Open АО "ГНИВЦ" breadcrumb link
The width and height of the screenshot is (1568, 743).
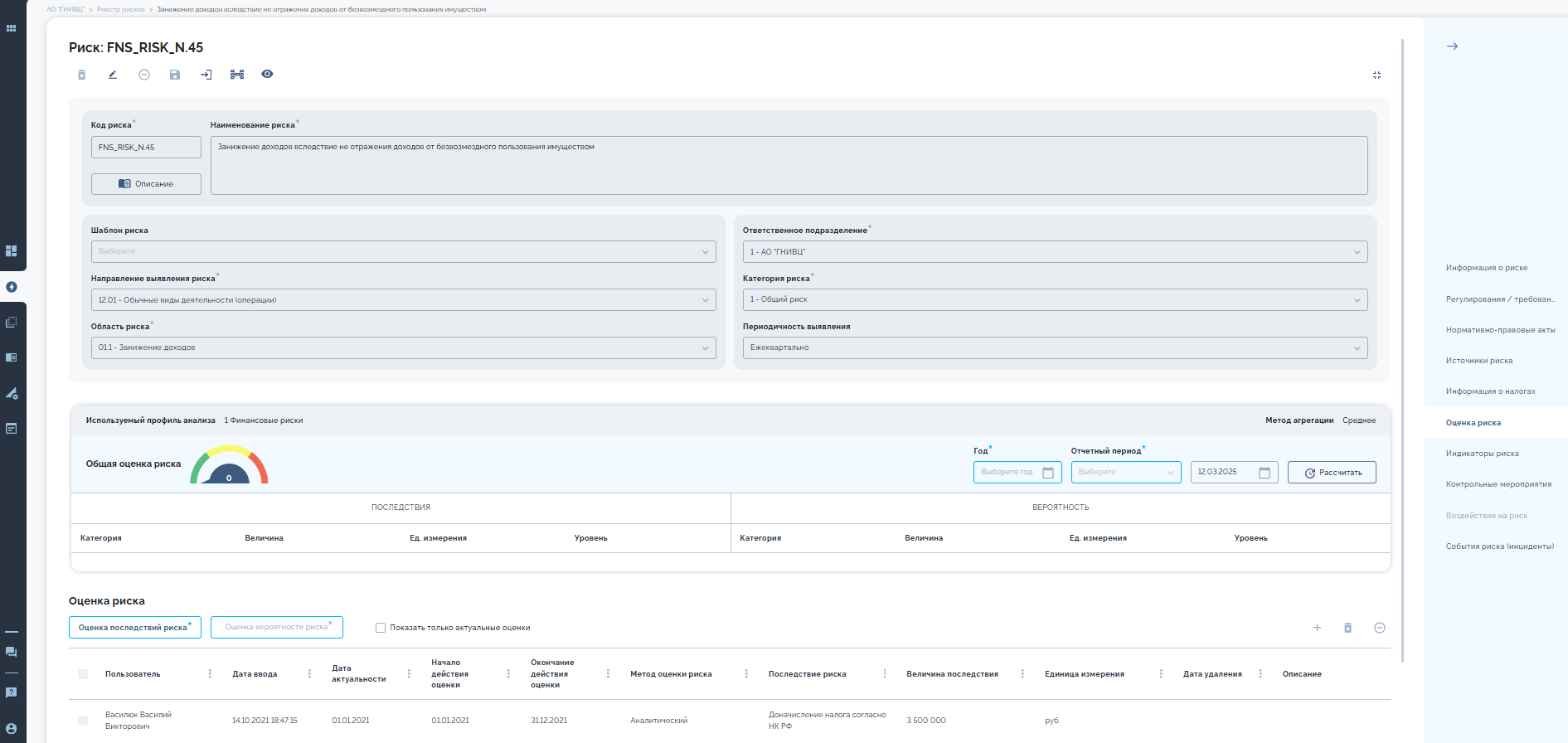[x=66, y=10]
